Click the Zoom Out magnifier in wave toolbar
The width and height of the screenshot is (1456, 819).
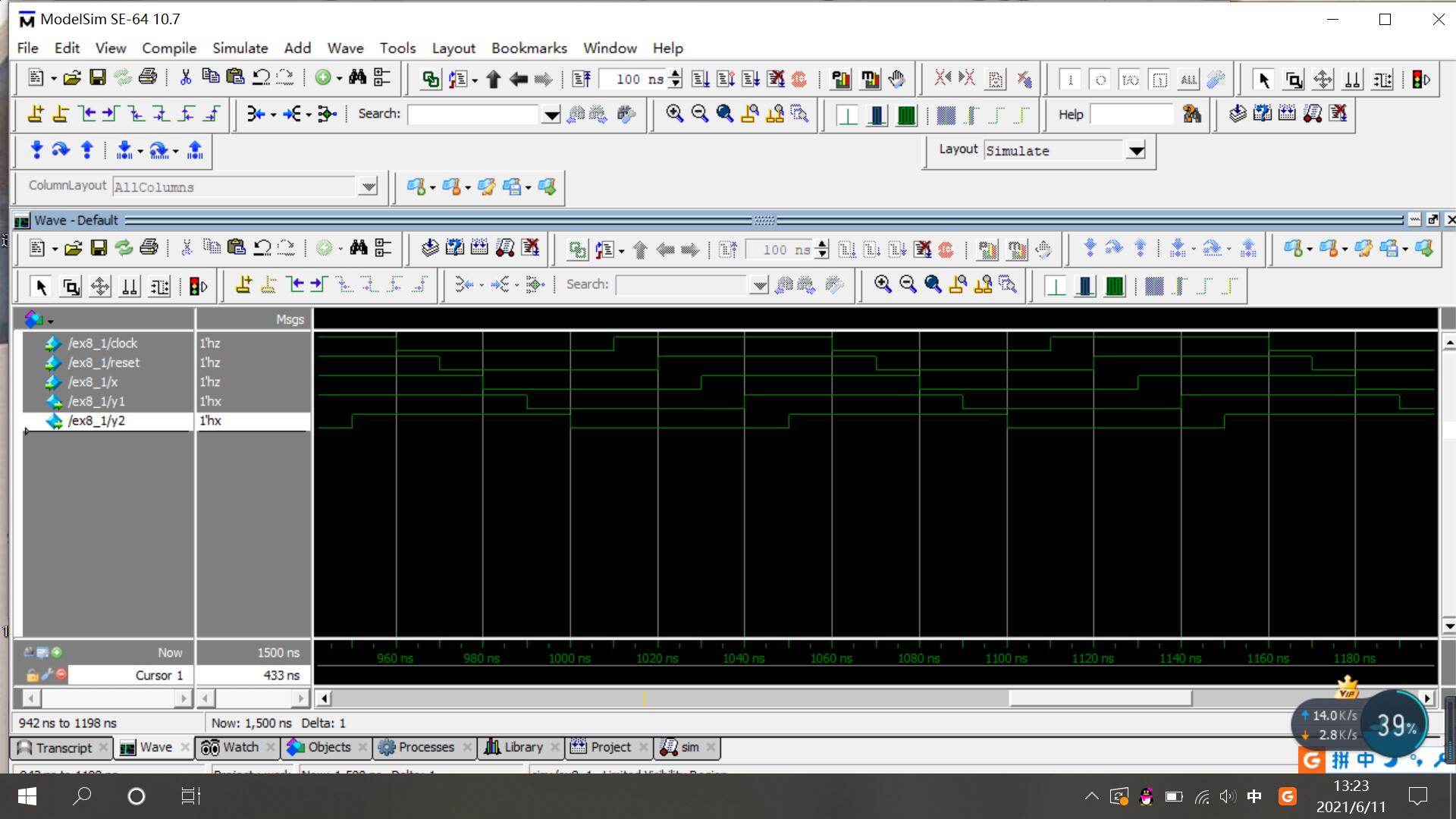point(908,284)
